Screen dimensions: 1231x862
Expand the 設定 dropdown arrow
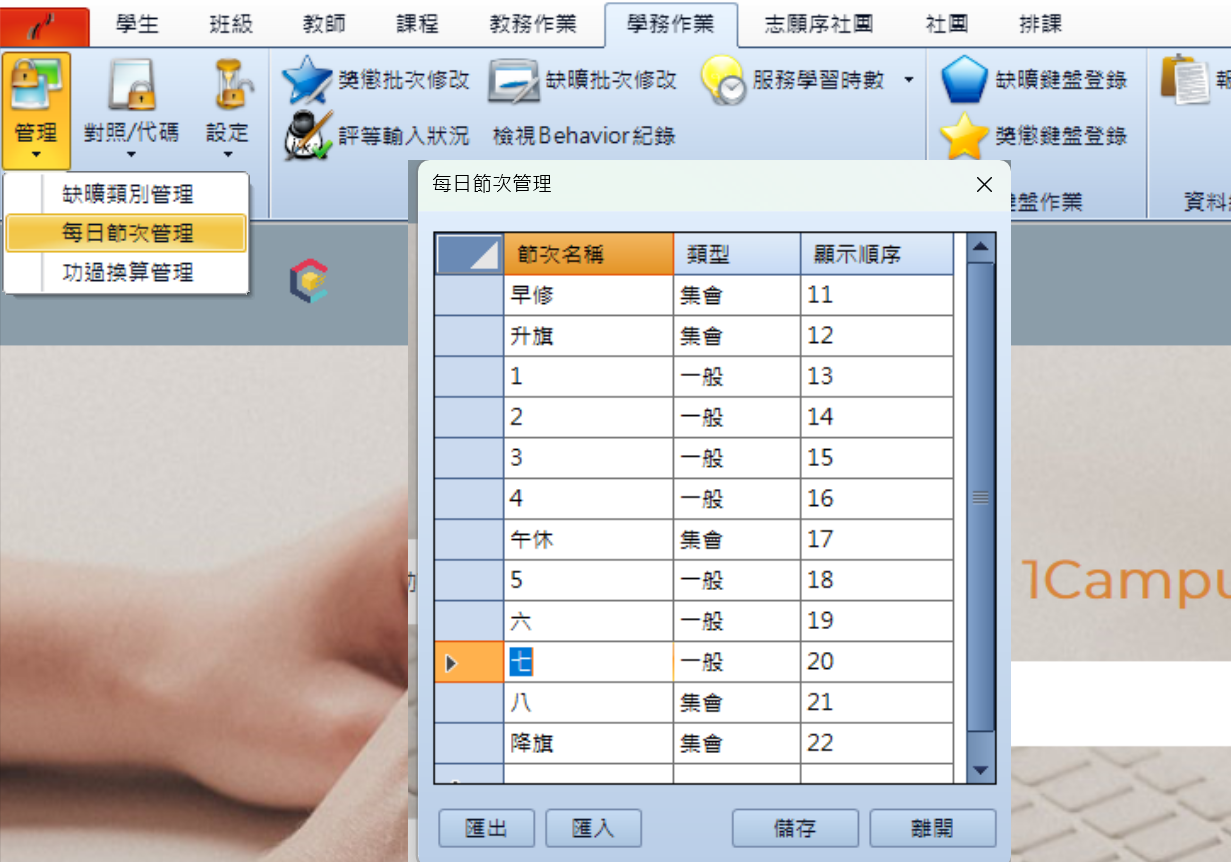pos(227,154)
